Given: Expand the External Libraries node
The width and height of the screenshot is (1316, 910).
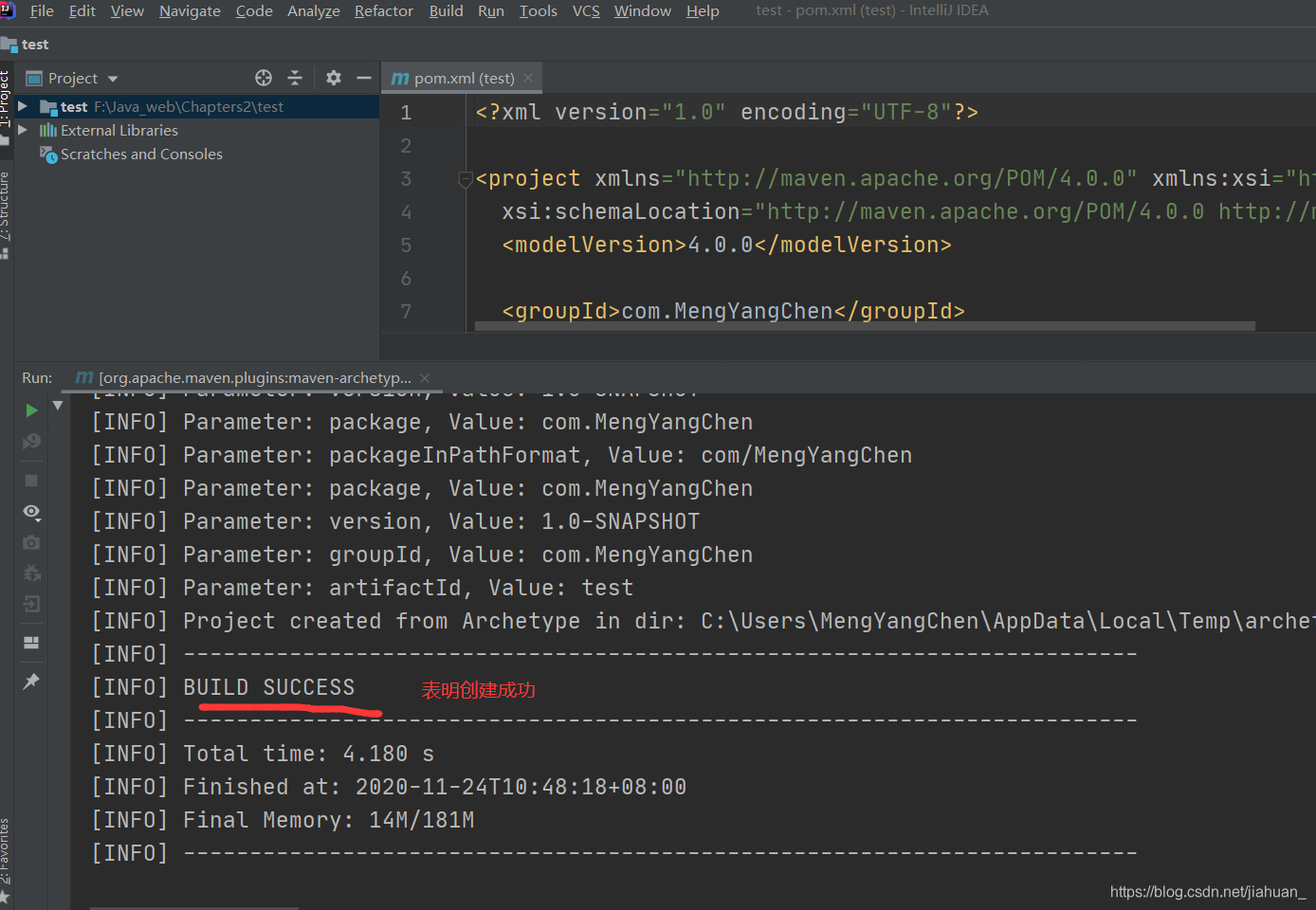Looking at the screenshot, I should point(23,130).
